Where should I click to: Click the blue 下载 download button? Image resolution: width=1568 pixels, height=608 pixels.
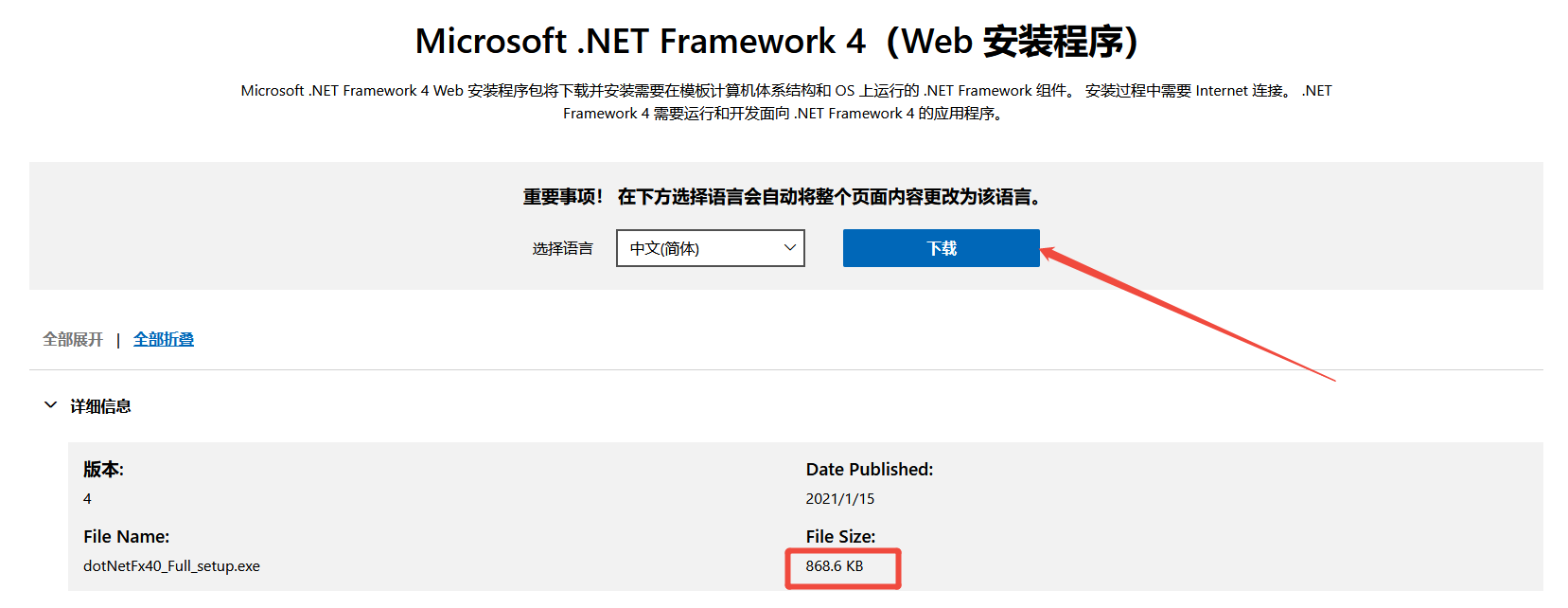pos(941,247)
